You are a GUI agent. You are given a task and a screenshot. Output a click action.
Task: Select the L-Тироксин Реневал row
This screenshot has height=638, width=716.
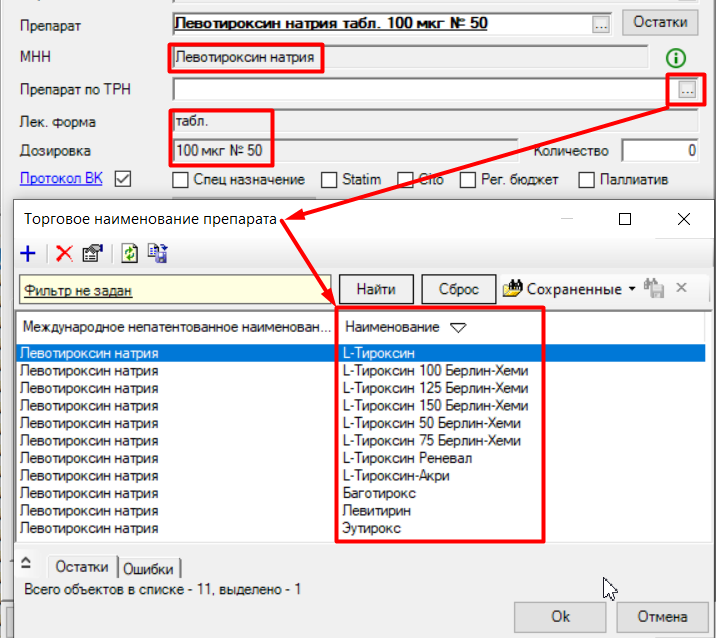coord(361,458)
